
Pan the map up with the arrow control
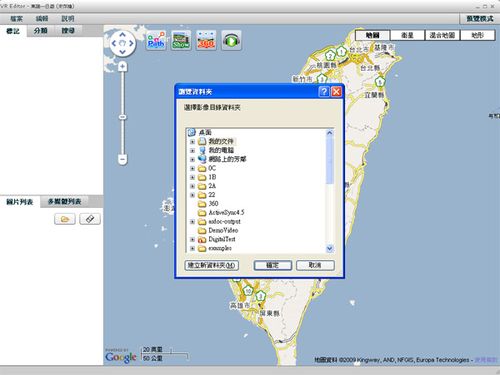122,35
